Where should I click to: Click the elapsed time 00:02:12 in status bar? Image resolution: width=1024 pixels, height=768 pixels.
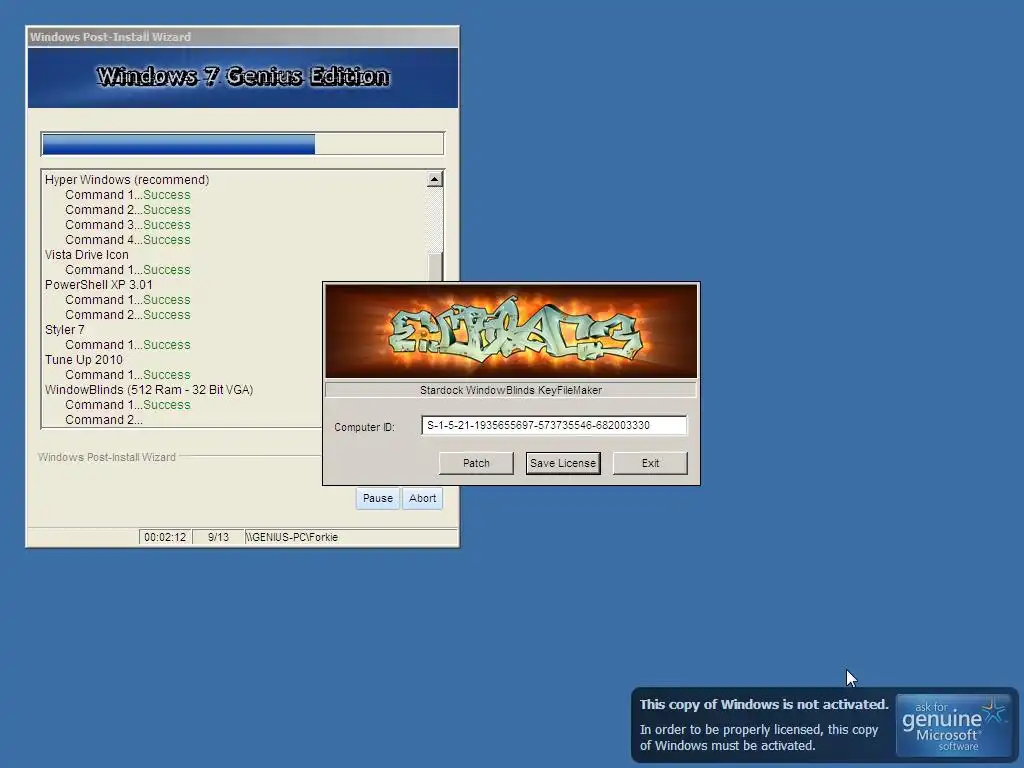click(x=165, y=537)
